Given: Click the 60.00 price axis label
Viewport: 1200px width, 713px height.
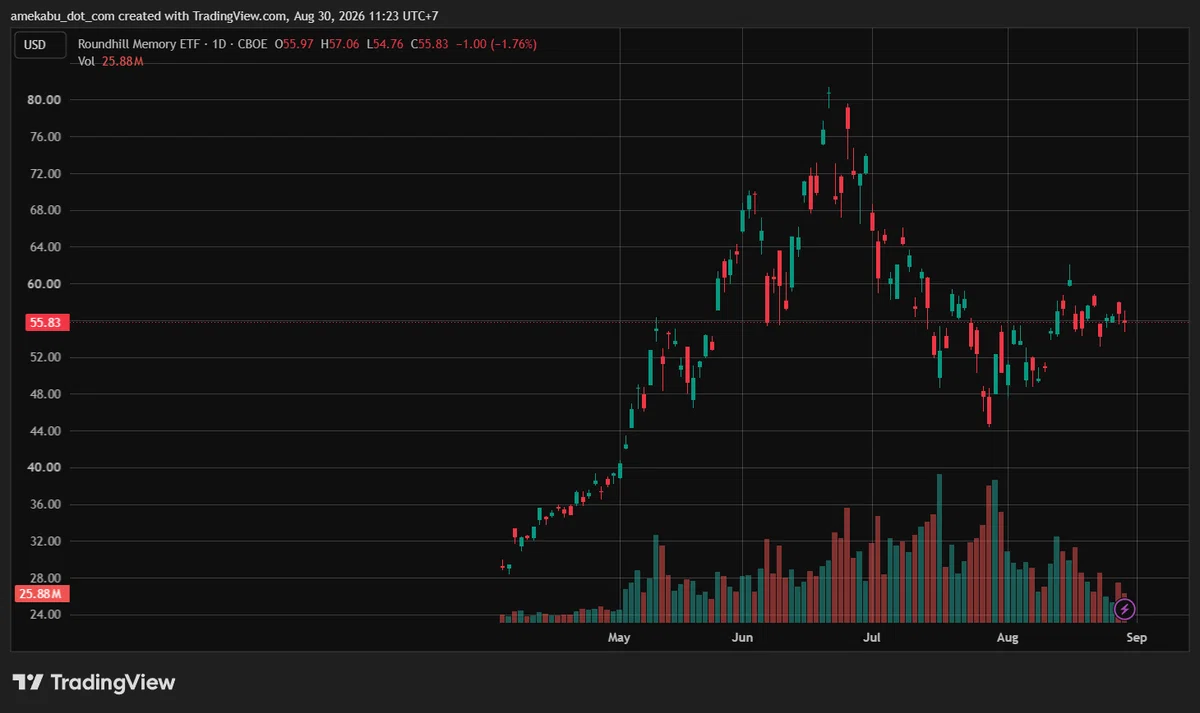Looking at the screenshot, I should click(45, 284).
